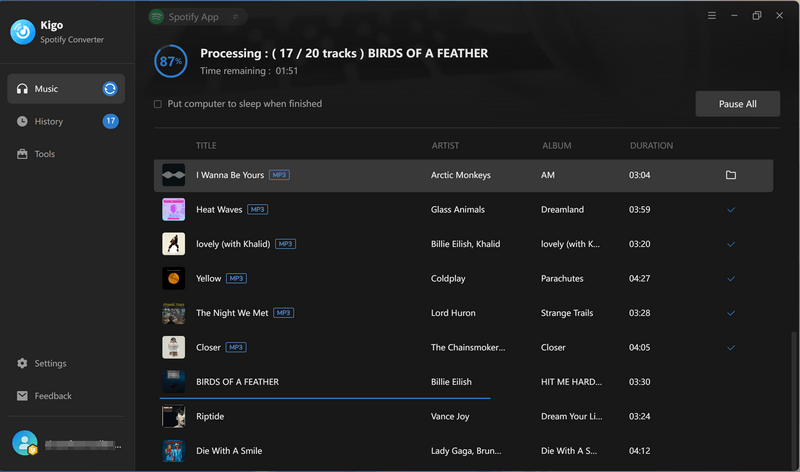Image resolution: width=800 pixels, height=472 pixels.
Task: Switch source using Spotify App selector
Action: click(197, 17)
